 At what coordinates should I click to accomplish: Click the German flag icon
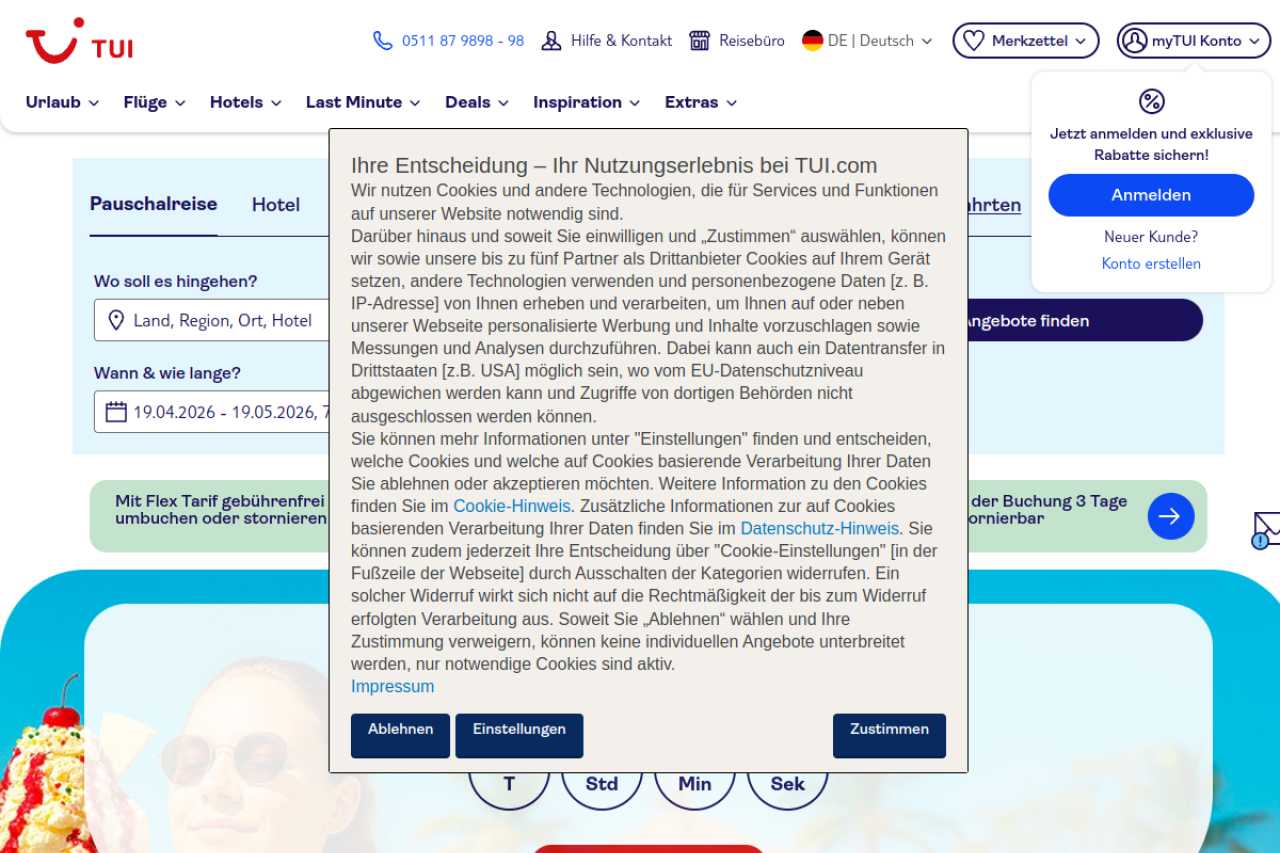click(813, 41)
